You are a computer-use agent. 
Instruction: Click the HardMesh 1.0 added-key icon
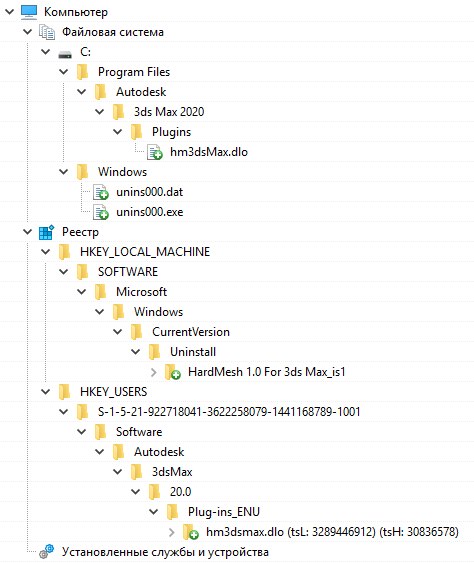point(173,372)
